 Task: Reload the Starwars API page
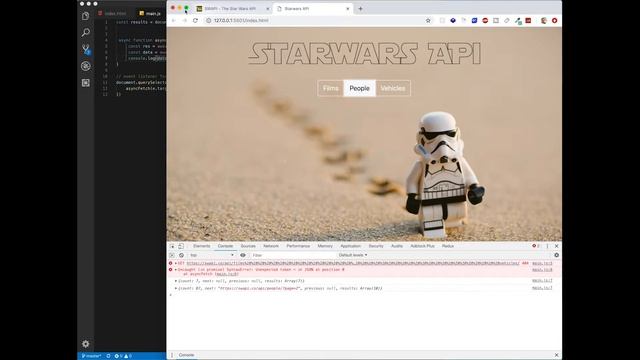point(195,20)
